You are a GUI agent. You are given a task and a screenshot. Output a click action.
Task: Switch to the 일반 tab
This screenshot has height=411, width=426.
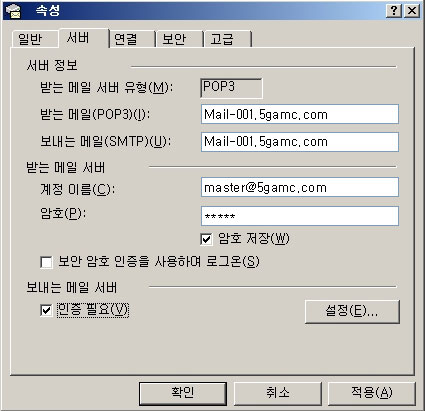pos(34,39)
